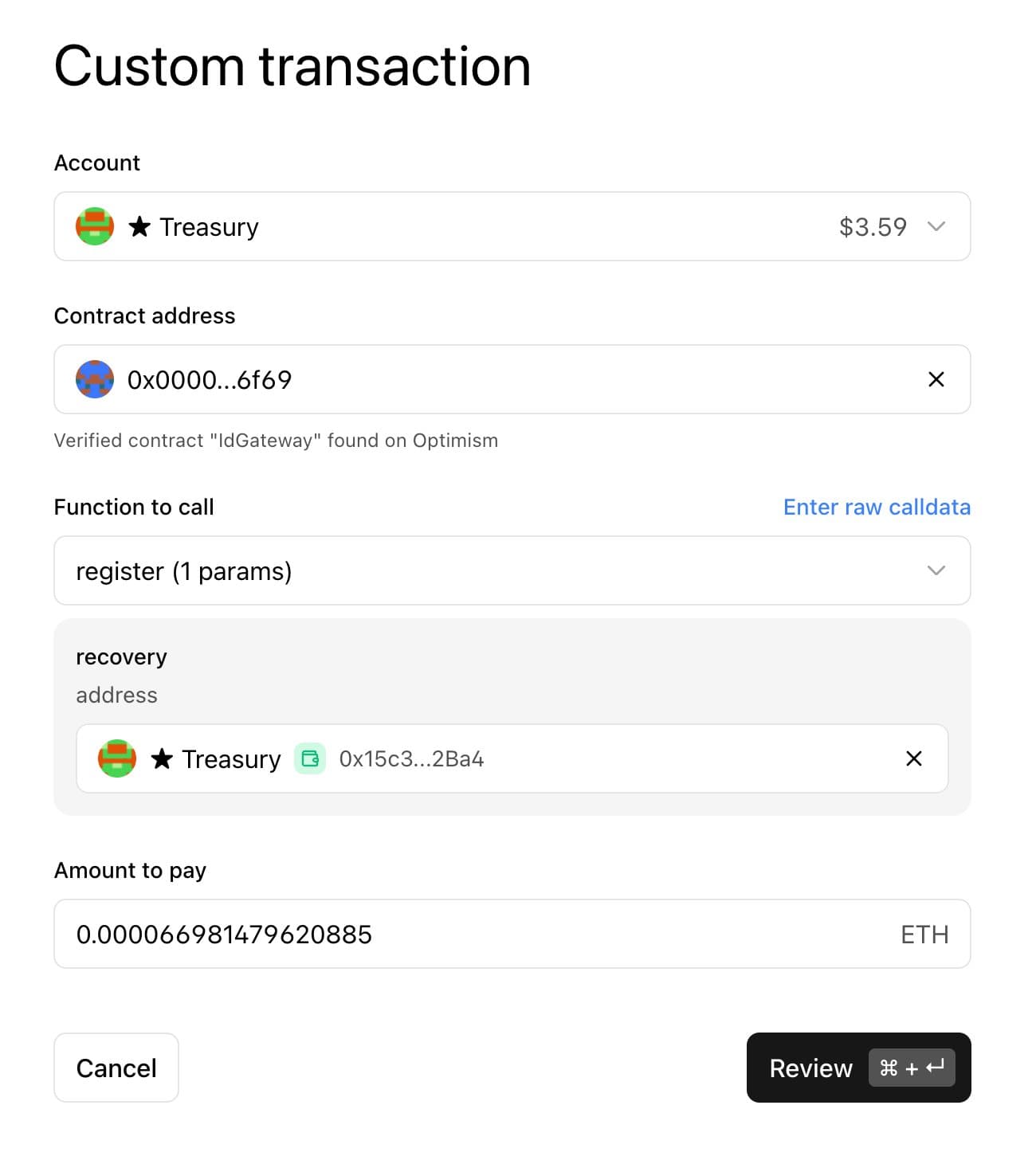The width and height of the screenshot is (1036, 1160).
Task: Click the keyboard shortcut badge on Review
Action: pos(911,1068)
